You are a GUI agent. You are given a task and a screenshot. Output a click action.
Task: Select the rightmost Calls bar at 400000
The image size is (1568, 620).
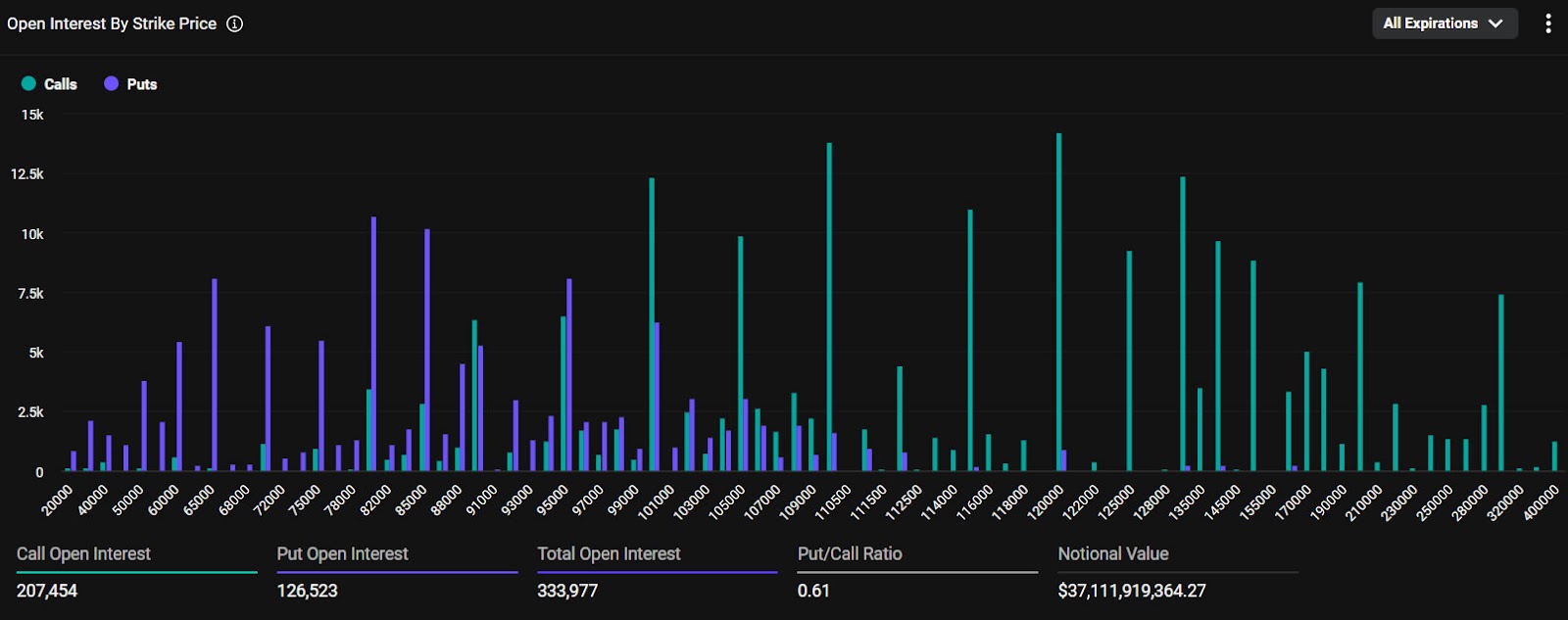point(1554,456)
